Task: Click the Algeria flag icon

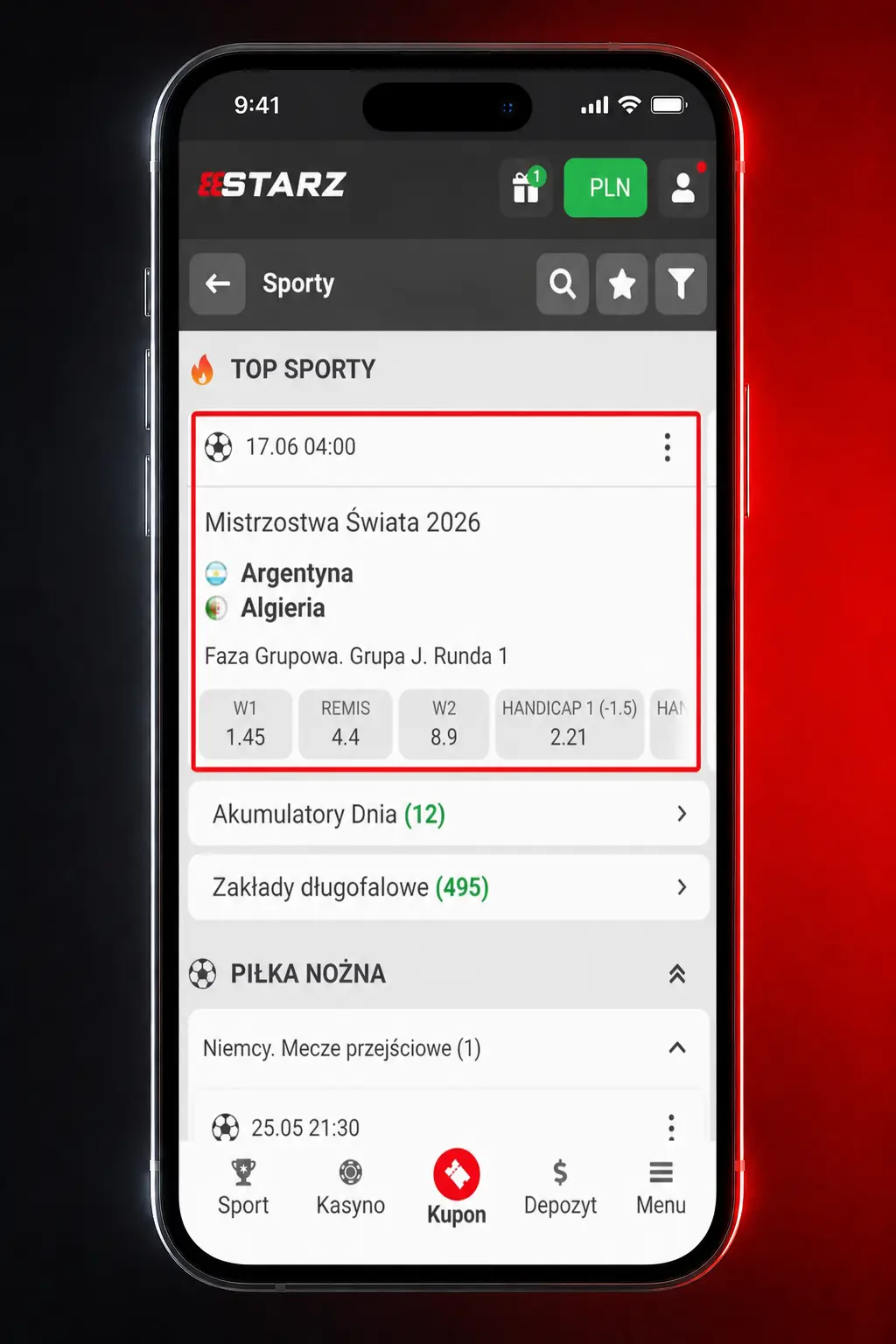Action: (x=216, y=608)
